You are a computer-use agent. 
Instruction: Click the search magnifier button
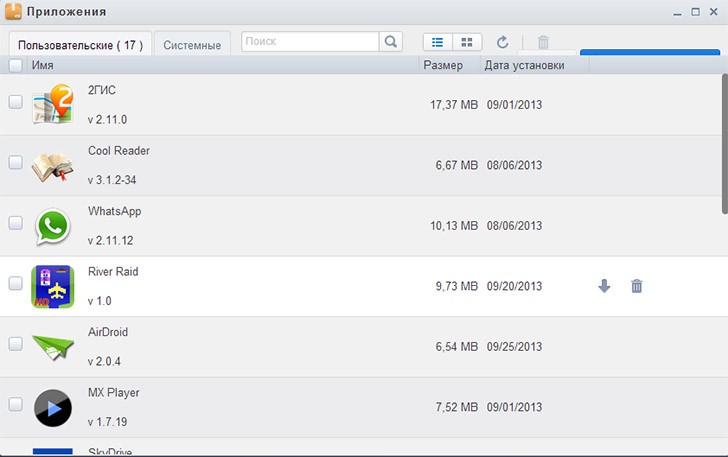(390, 42)
